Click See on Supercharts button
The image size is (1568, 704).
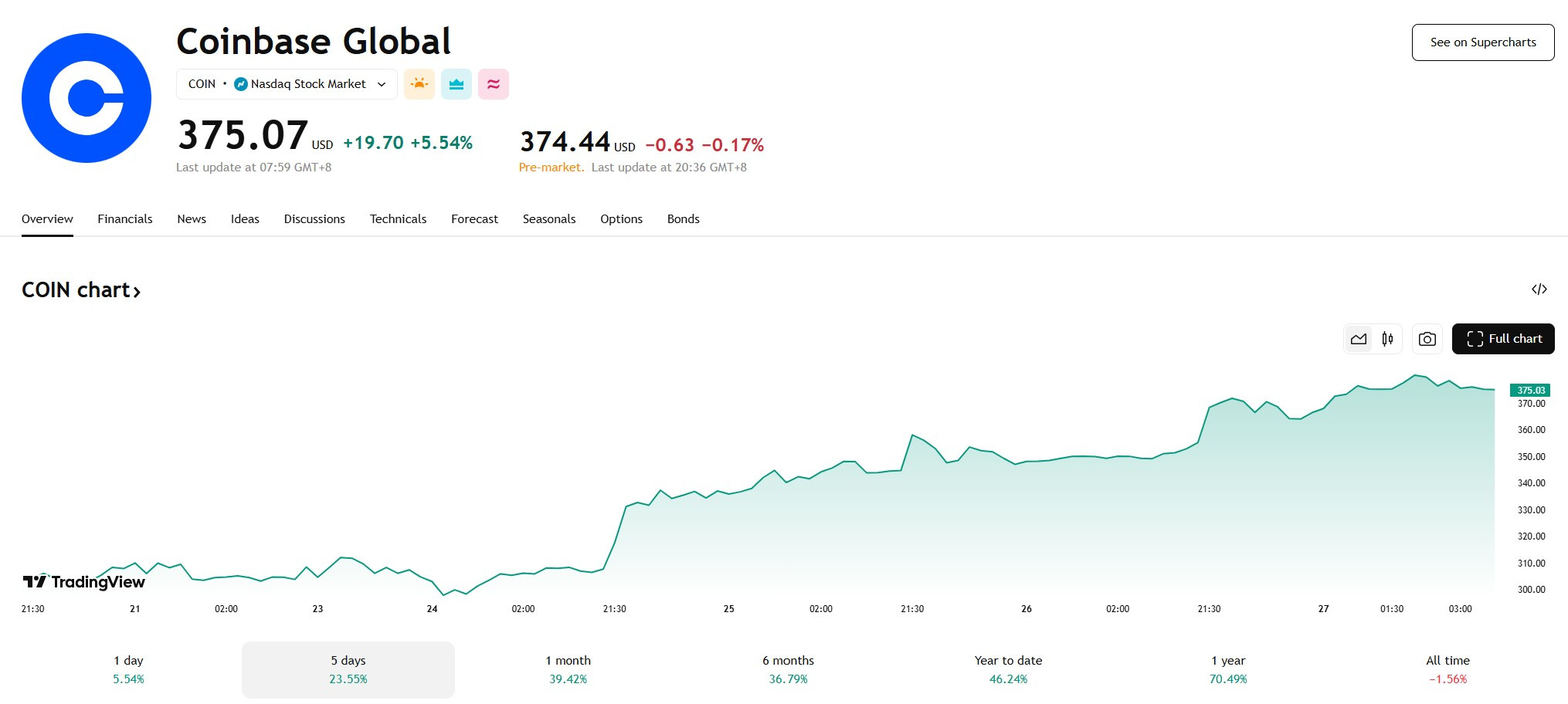click(x=1483, y=42)
